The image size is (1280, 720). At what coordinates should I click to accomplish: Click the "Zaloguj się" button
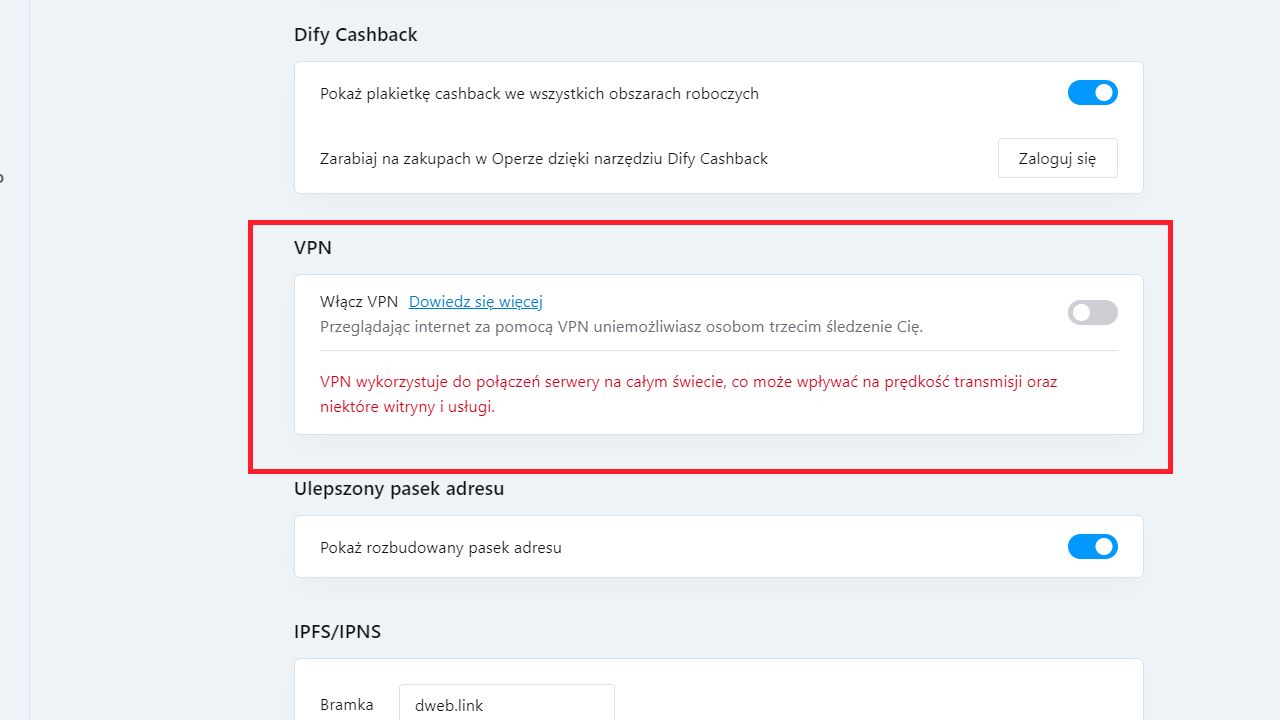pyautogui.click(x=1057, y=158)
